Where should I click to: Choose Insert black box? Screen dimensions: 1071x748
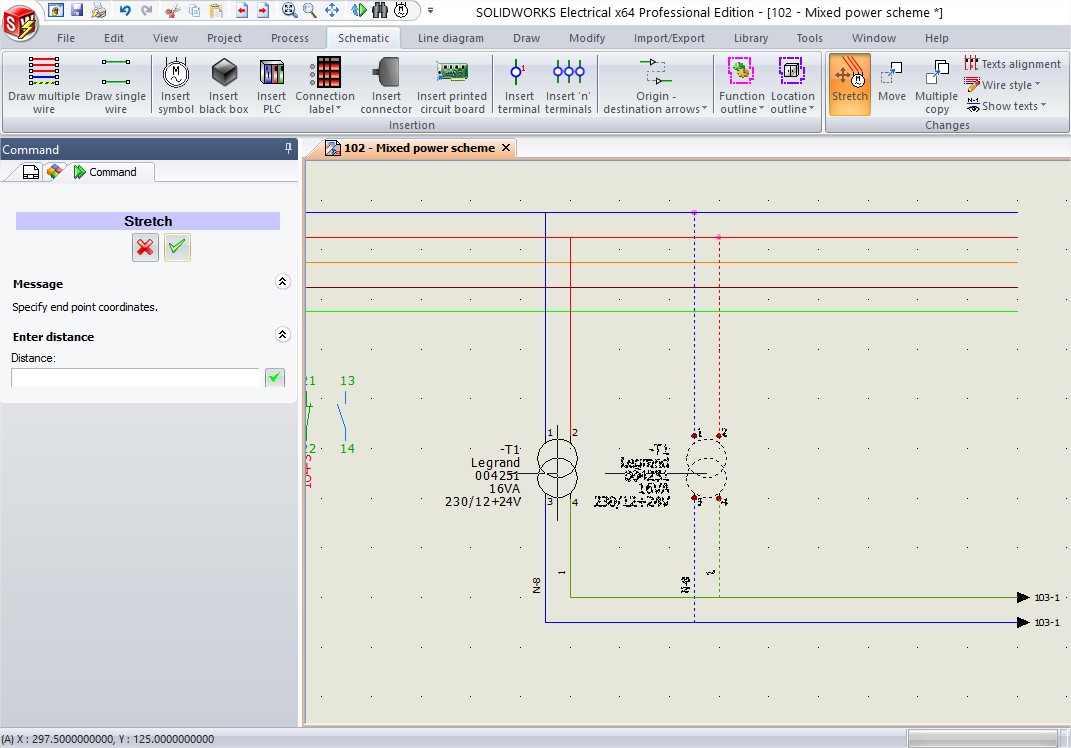(x=224, y=84)
